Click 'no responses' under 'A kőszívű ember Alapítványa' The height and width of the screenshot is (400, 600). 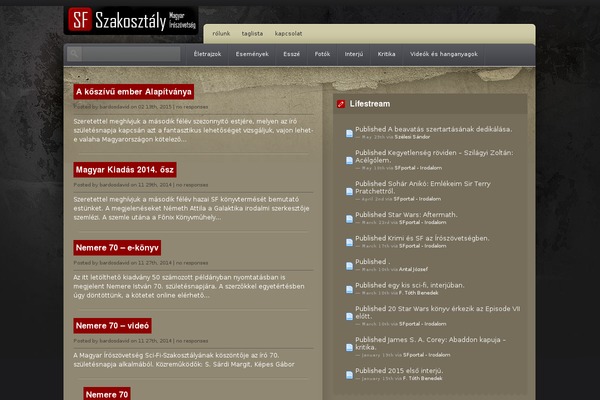[x=192, y=107]
